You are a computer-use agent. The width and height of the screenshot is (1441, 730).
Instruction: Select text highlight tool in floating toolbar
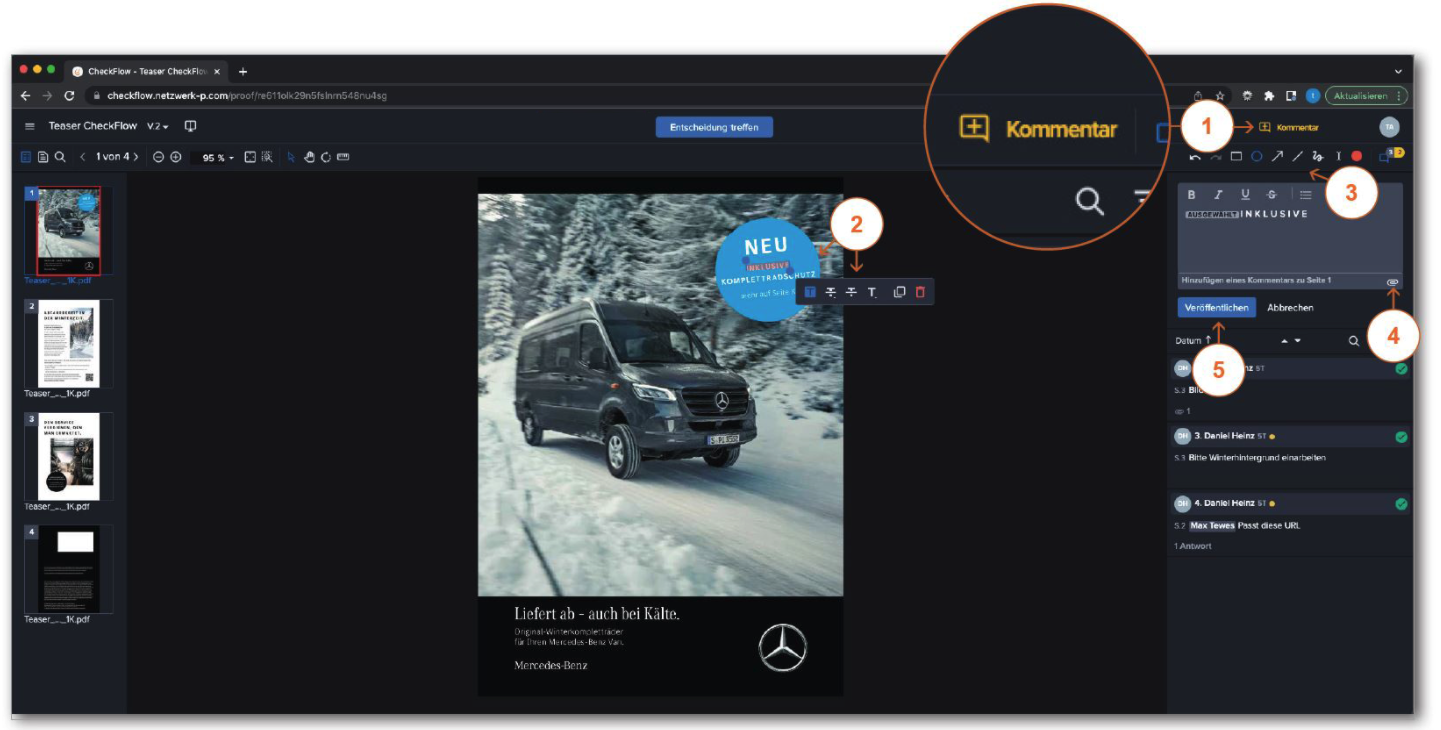pyautogui.click(x=810, y=292)
